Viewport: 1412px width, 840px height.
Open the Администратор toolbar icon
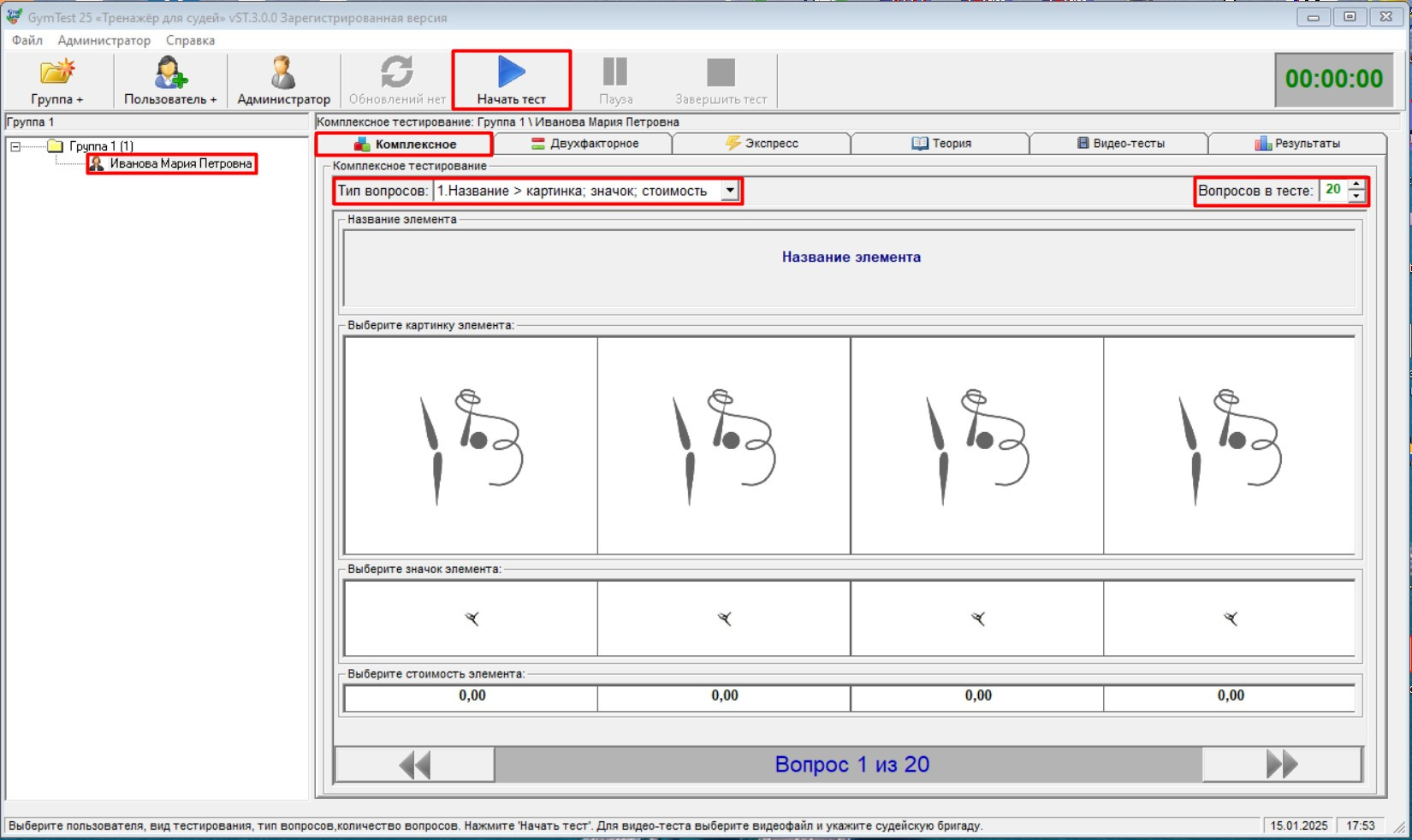pos(283,74)
